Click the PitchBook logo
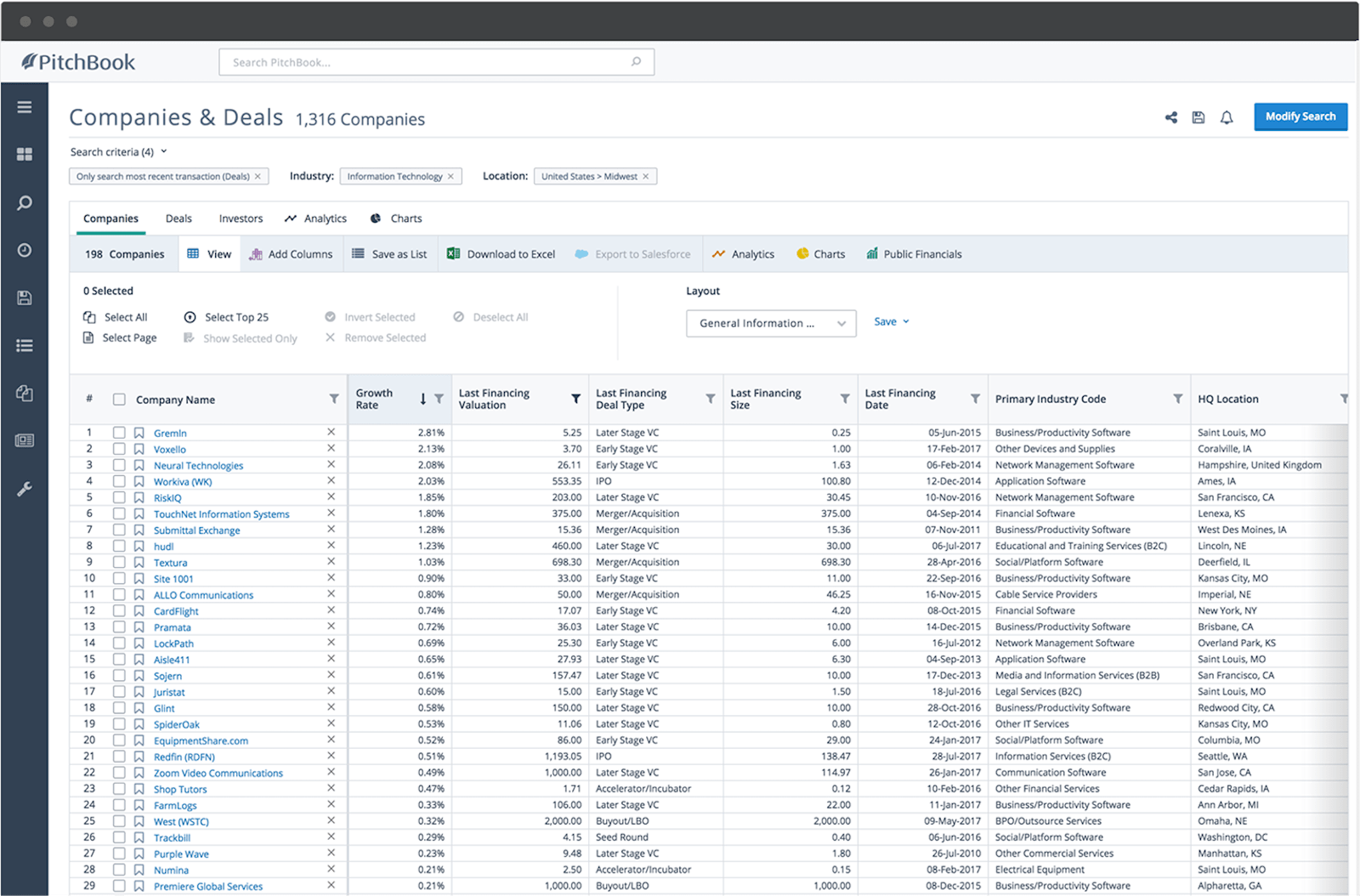Image resolution: width=1360 pixels, height=896 pixels. pyautogui.click(x=78, y=62)
